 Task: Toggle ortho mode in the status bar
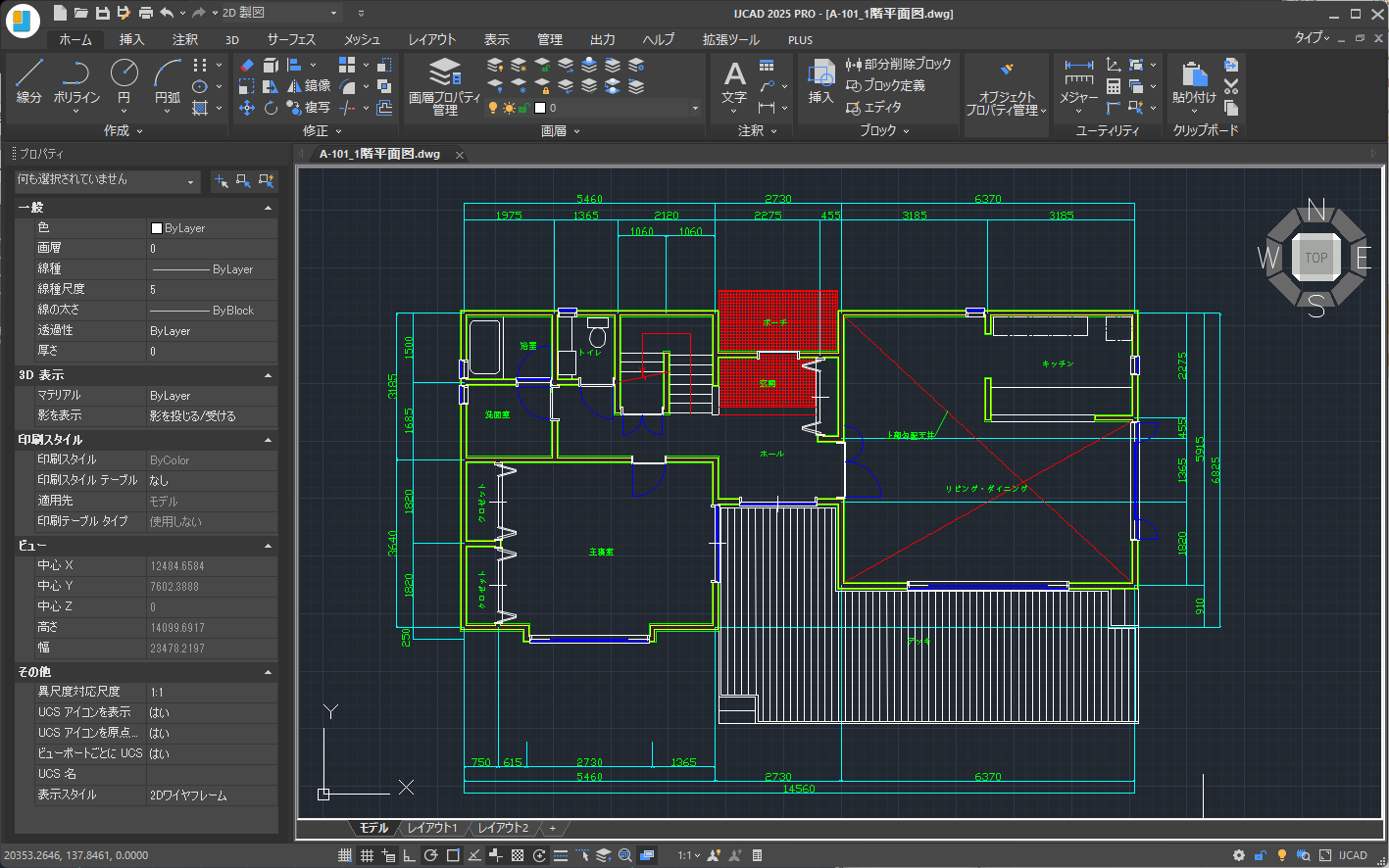410,855
